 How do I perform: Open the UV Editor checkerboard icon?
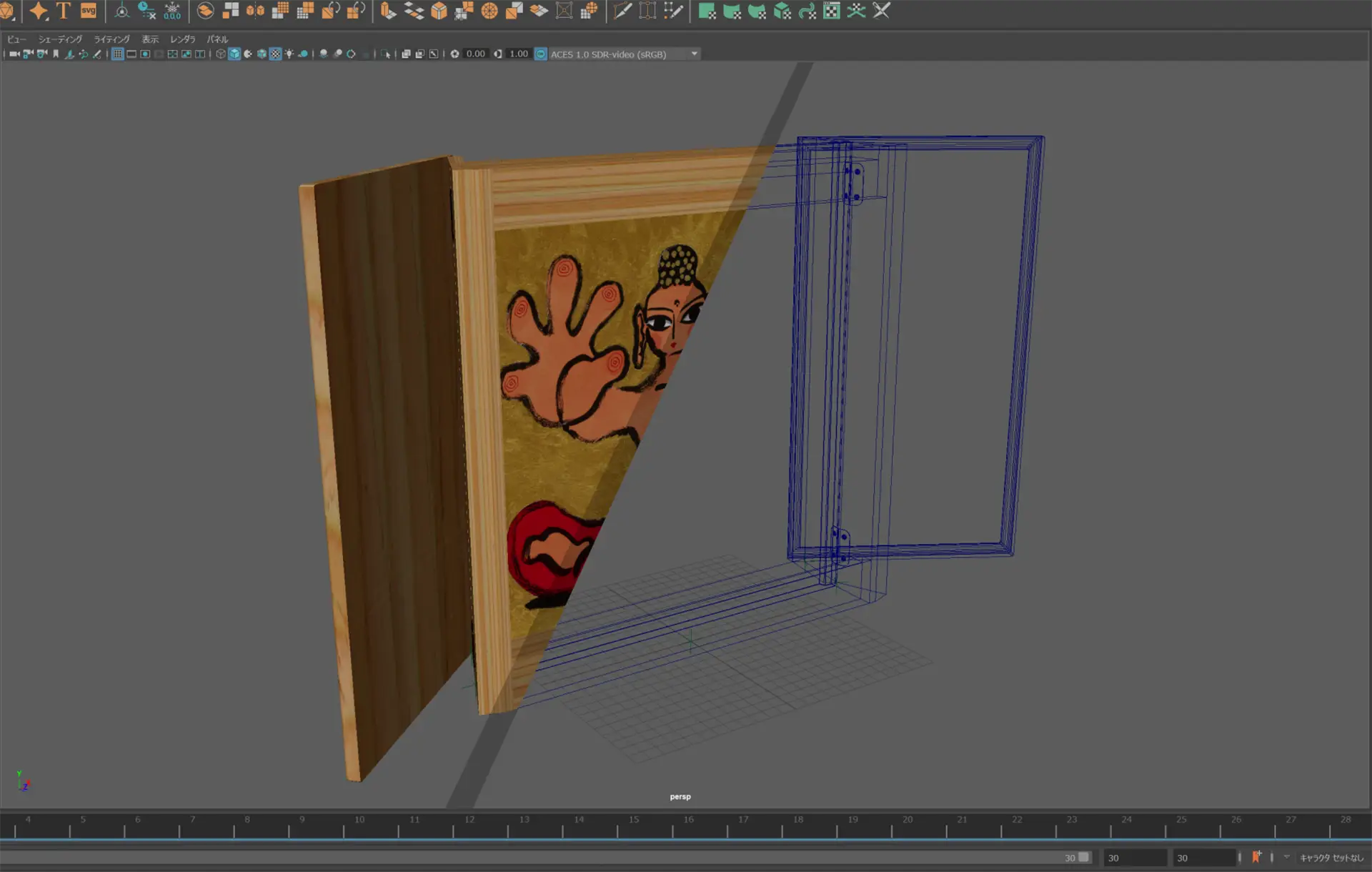[x=832, y=11]
